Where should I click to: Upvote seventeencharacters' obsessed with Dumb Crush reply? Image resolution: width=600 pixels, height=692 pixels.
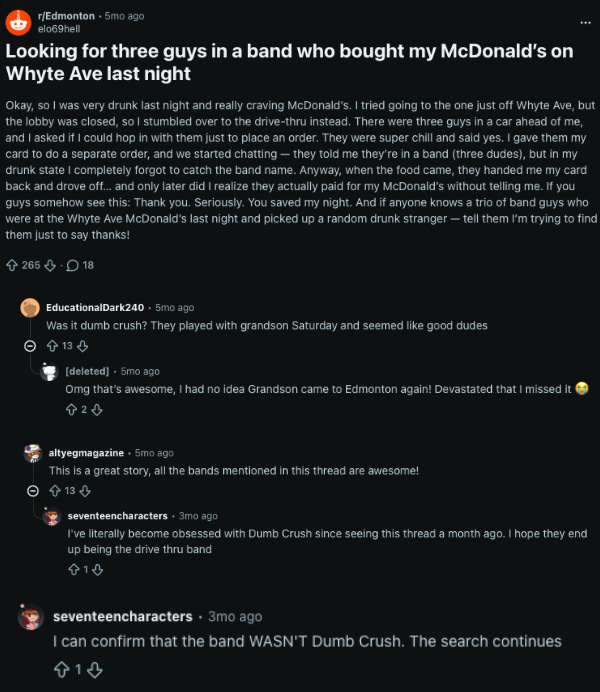point(74,570)
